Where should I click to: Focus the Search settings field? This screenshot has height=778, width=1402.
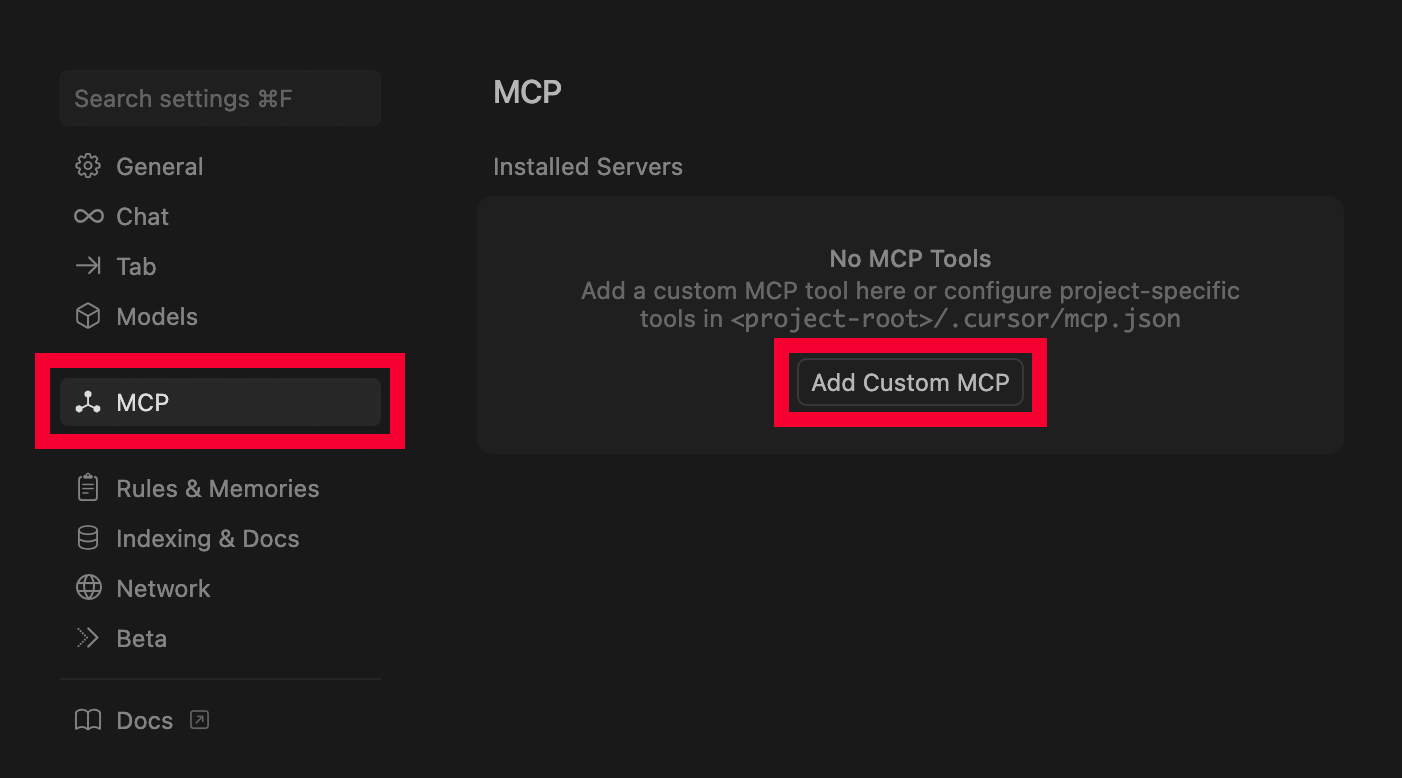point(220,98)
